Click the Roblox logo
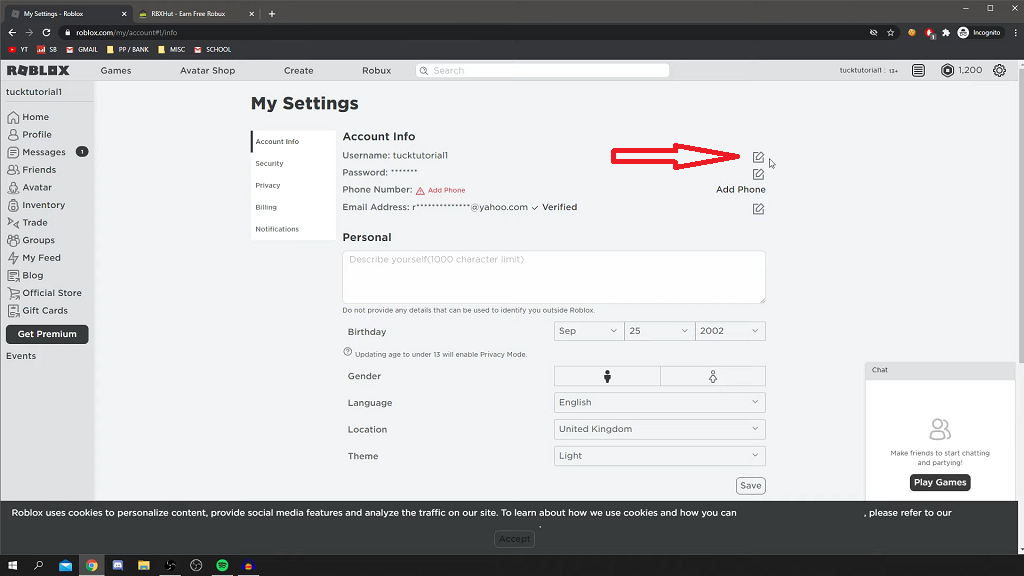1024x576 pixels. pos(38,71)
